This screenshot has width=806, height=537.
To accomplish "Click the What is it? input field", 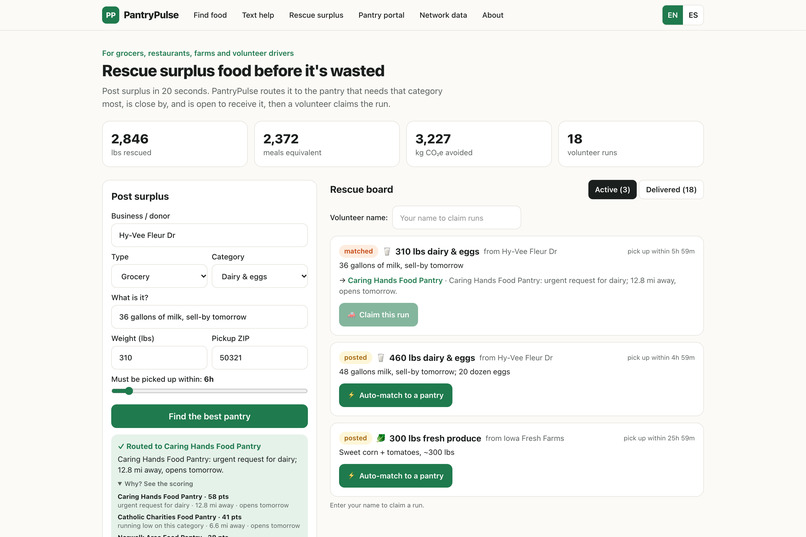I will (x=209, y=317).
